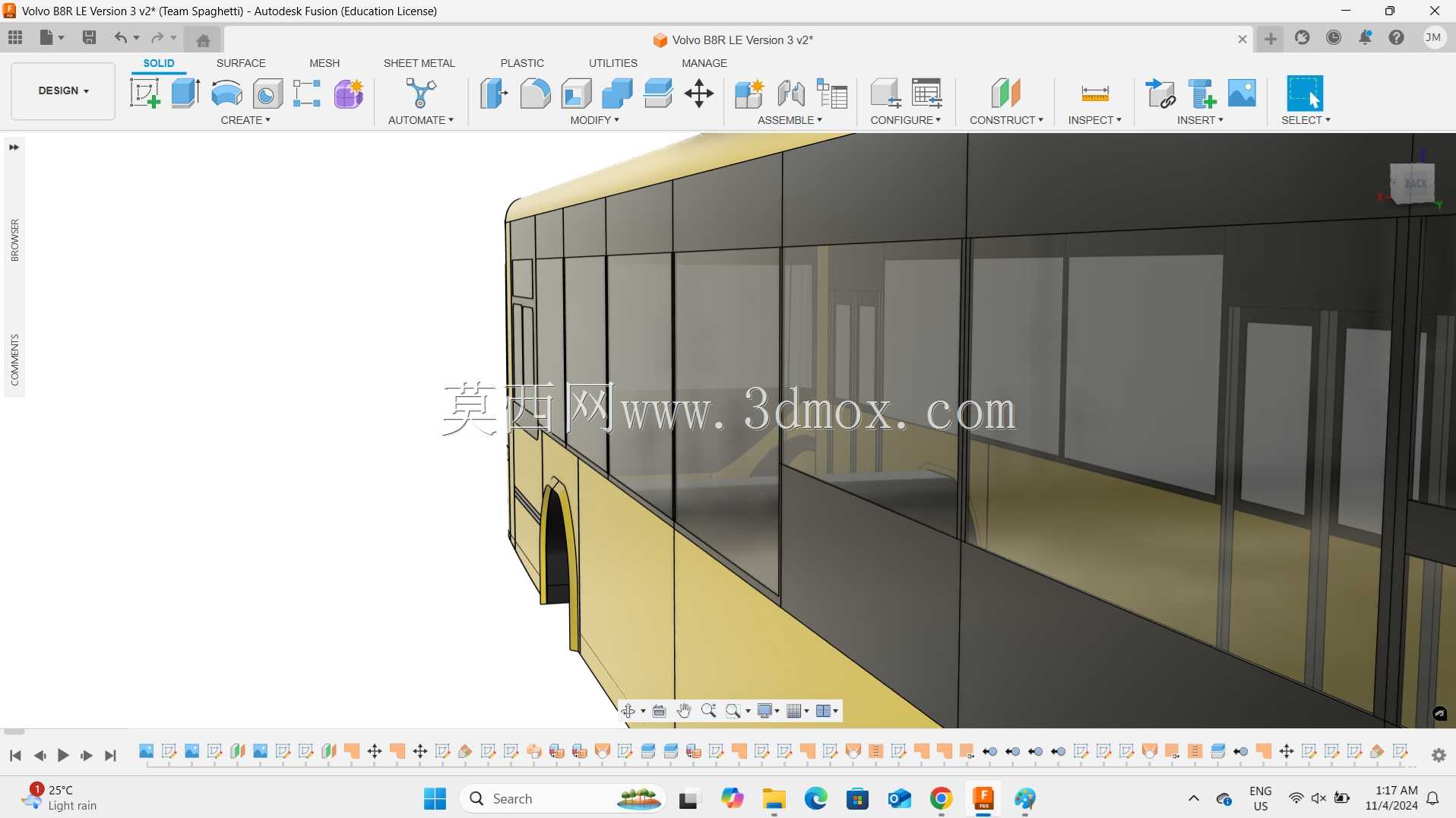Select the Fillet tool
The width and height of the screenshot is (1456, 818).
pos(535,94)
